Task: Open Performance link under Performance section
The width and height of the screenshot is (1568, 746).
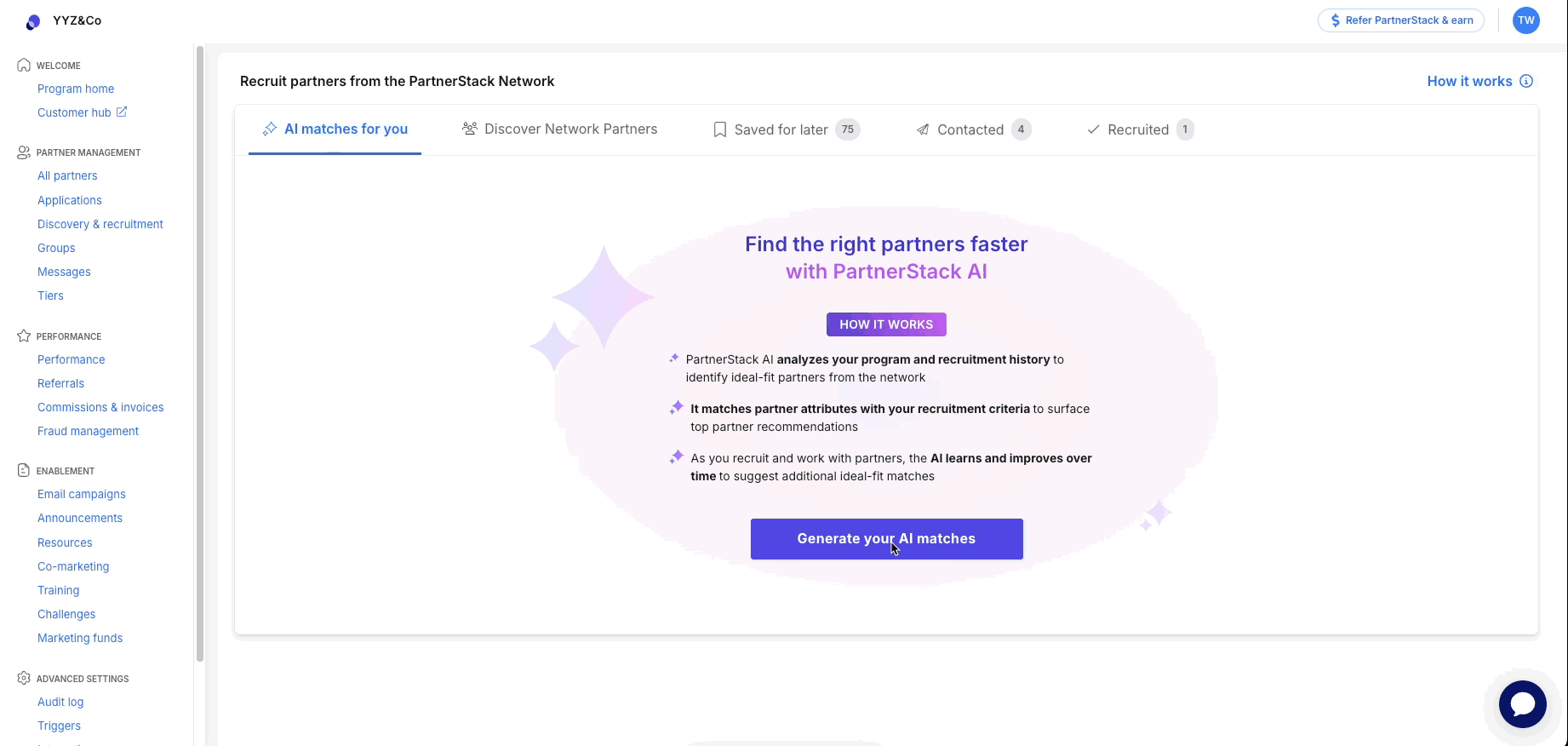Action: [x=72, y=359]
